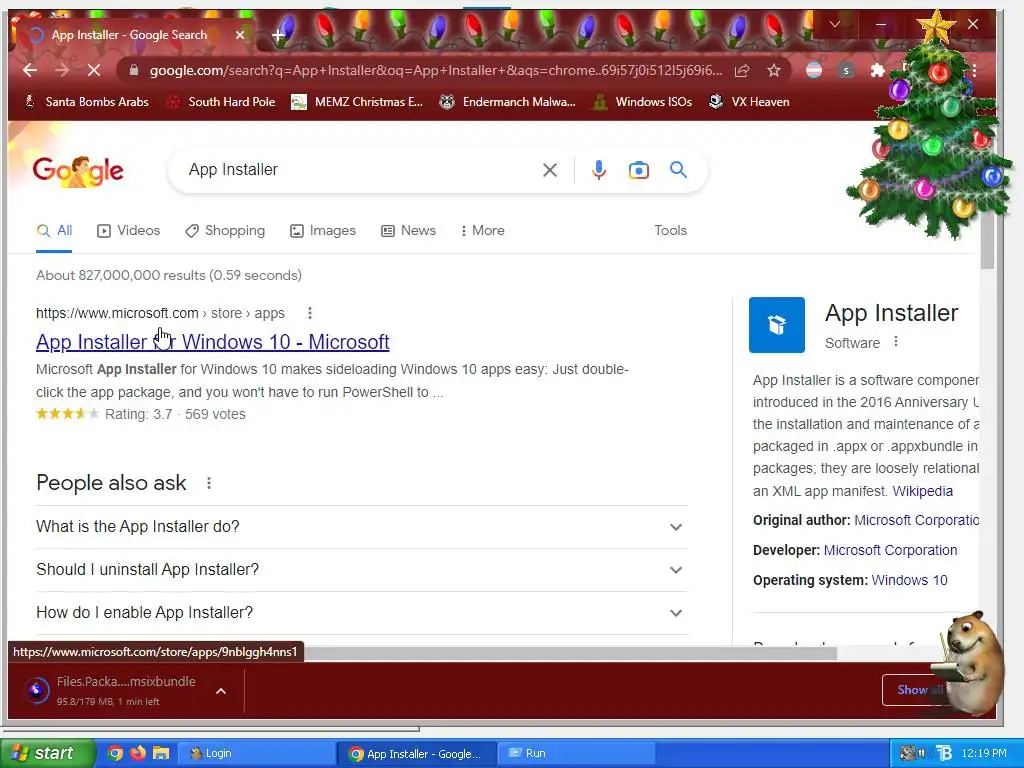Open More search categories menu
1024x768 pixels.
(483, 231)
